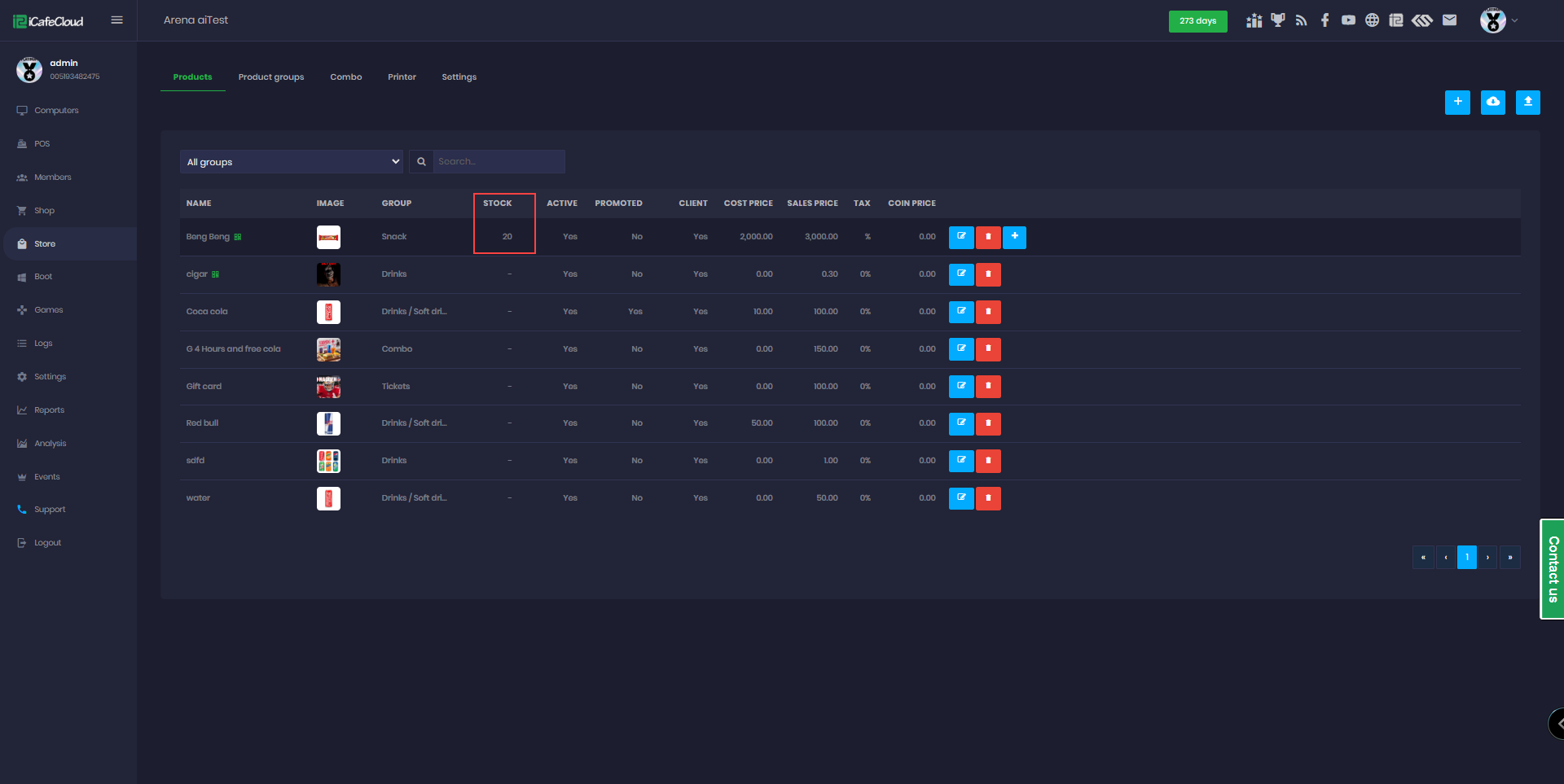Click the Facebook icon in header
The height and width of the screenshot is (784, 1564).
click(1325, 20)
